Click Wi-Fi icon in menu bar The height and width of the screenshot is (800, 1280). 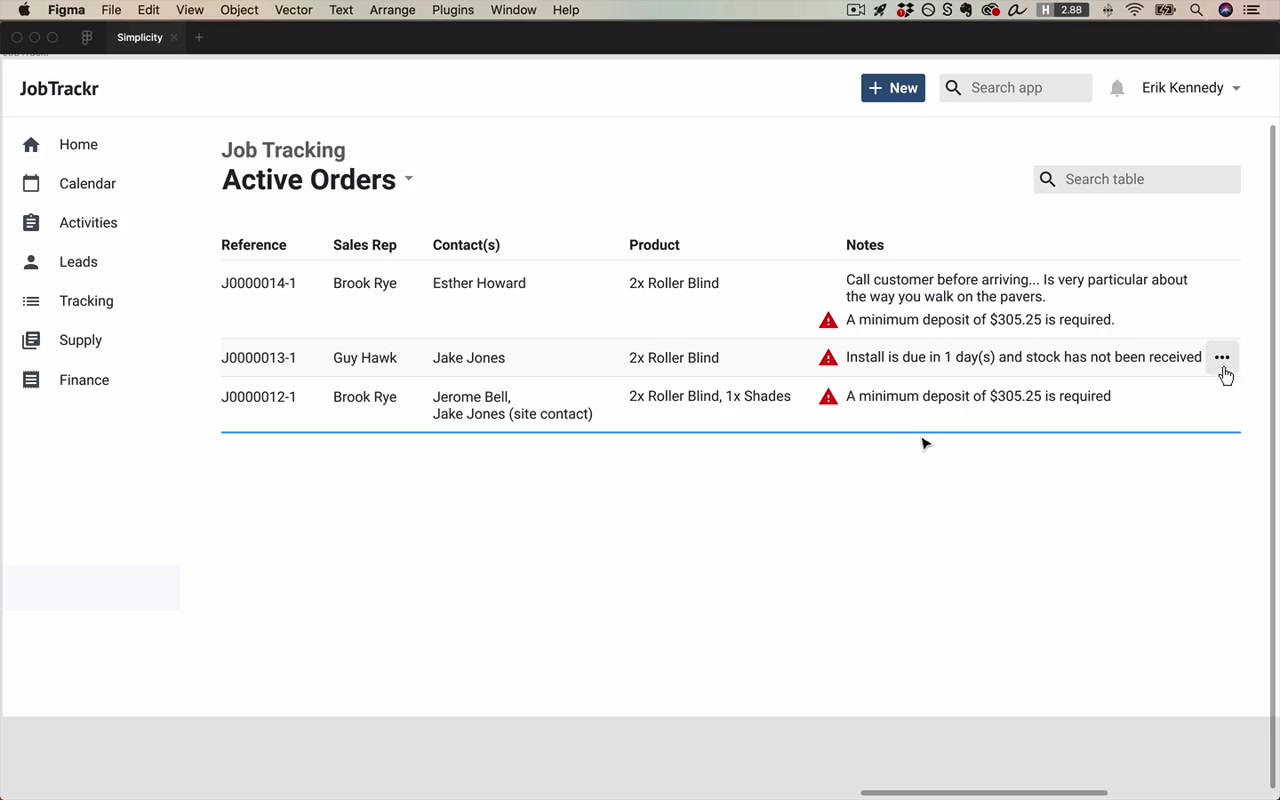pos(1134,10)
